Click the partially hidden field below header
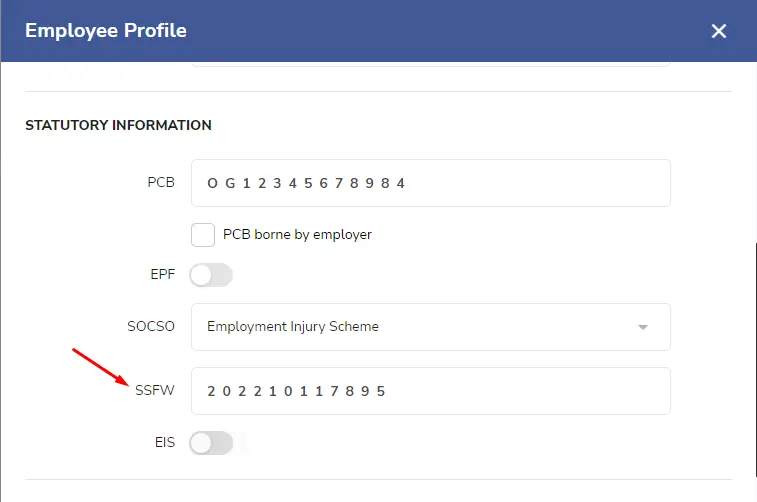757x502 pixels. 431,64
